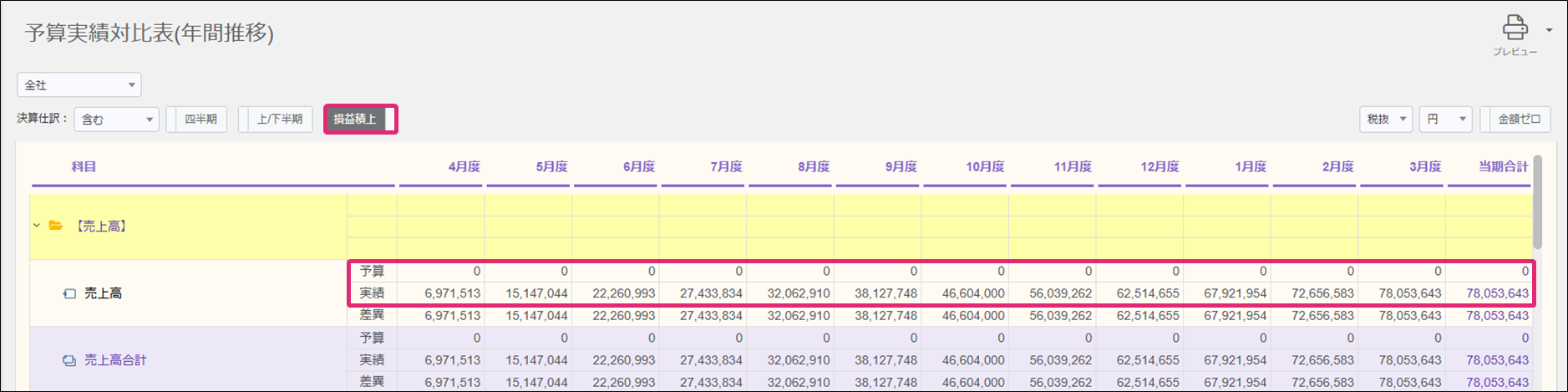The image size is (1568, 392).
Task: Click the 当期合計 column header
Action: point(1503,166)
